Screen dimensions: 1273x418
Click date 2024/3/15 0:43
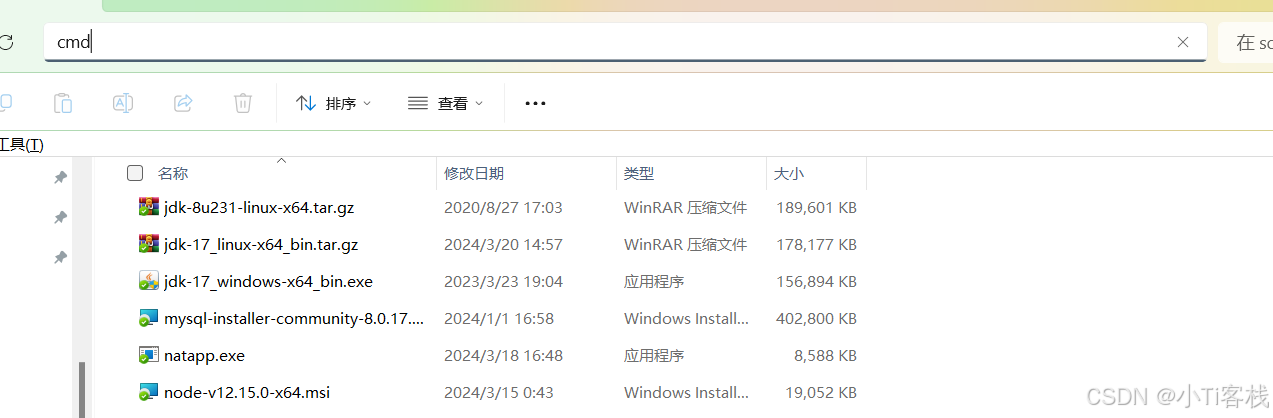(499, 392)
